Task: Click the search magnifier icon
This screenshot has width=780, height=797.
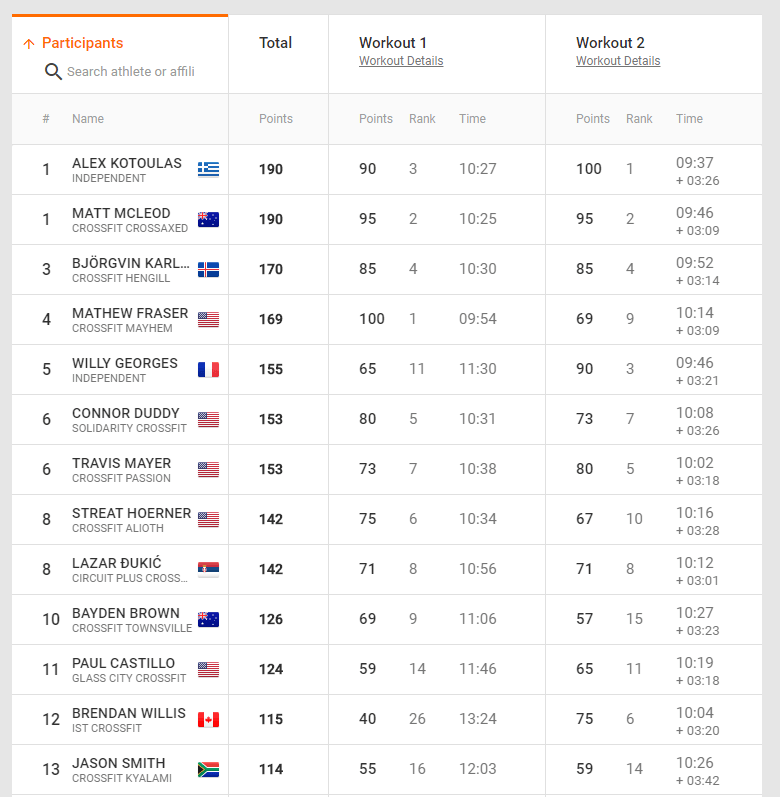Action: [53, 72]
